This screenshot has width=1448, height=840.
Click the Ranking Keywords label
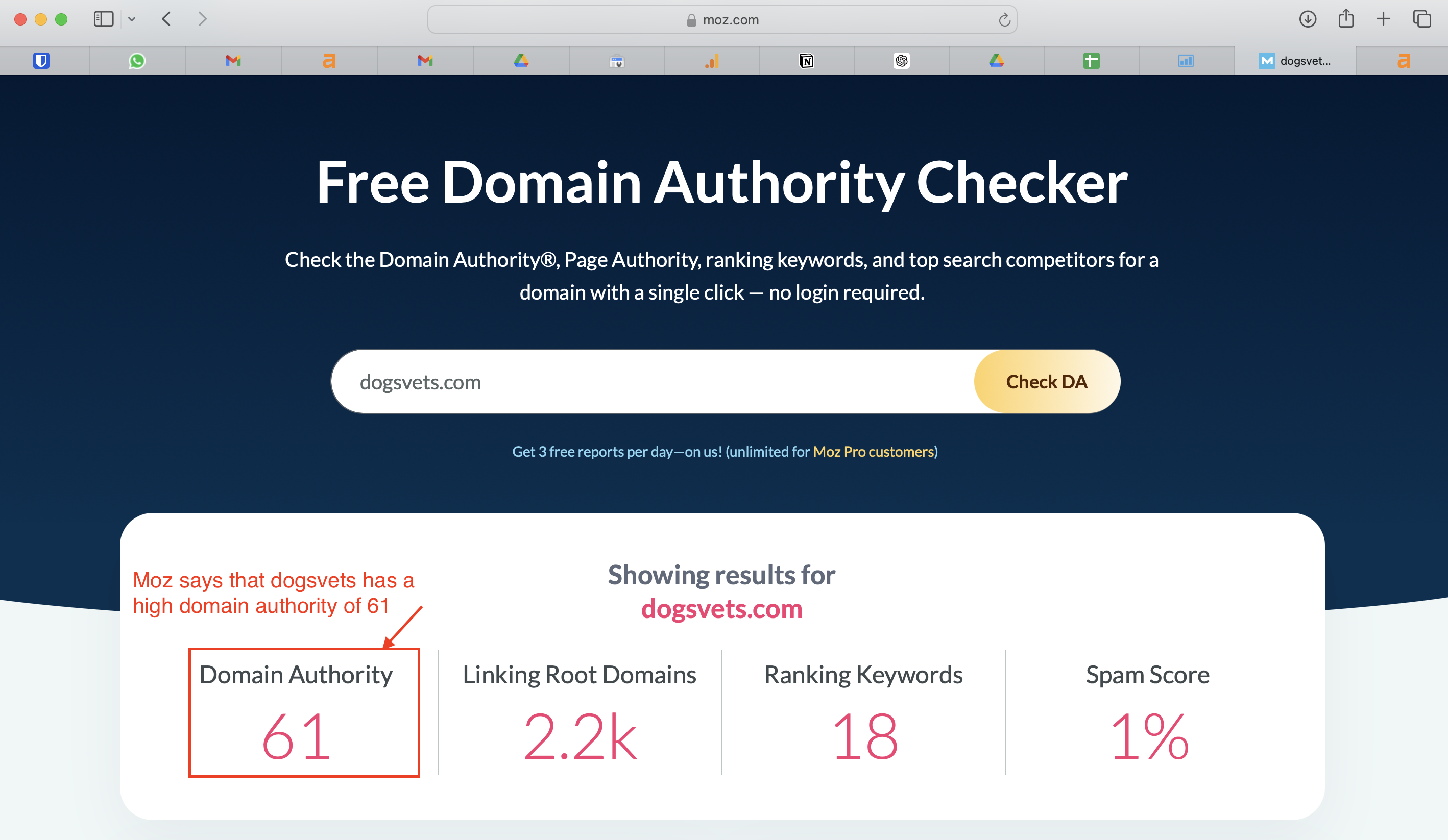point(863,675)
